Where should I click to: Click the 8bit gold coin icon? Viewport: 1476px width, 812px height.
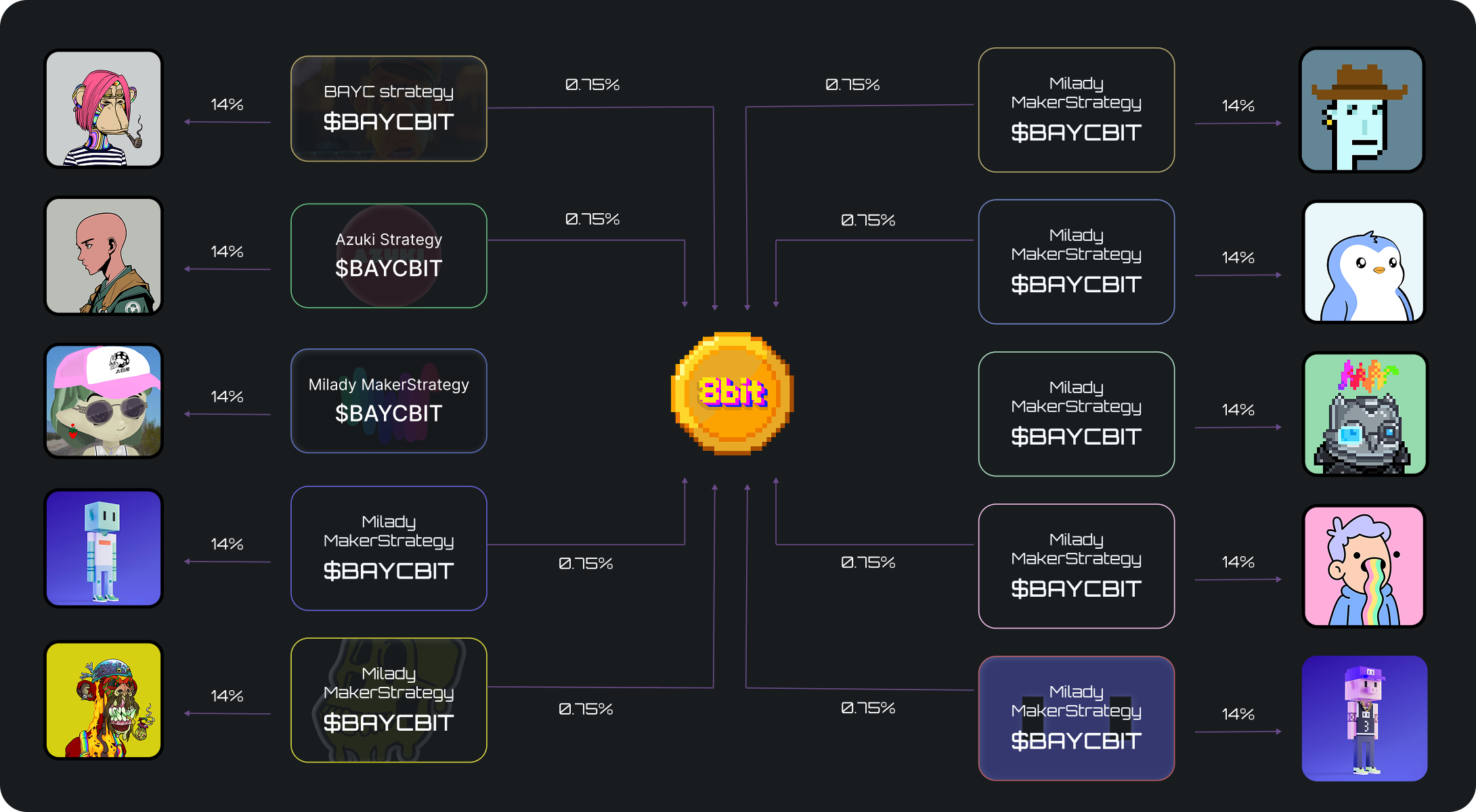click(x=732, y=393)
